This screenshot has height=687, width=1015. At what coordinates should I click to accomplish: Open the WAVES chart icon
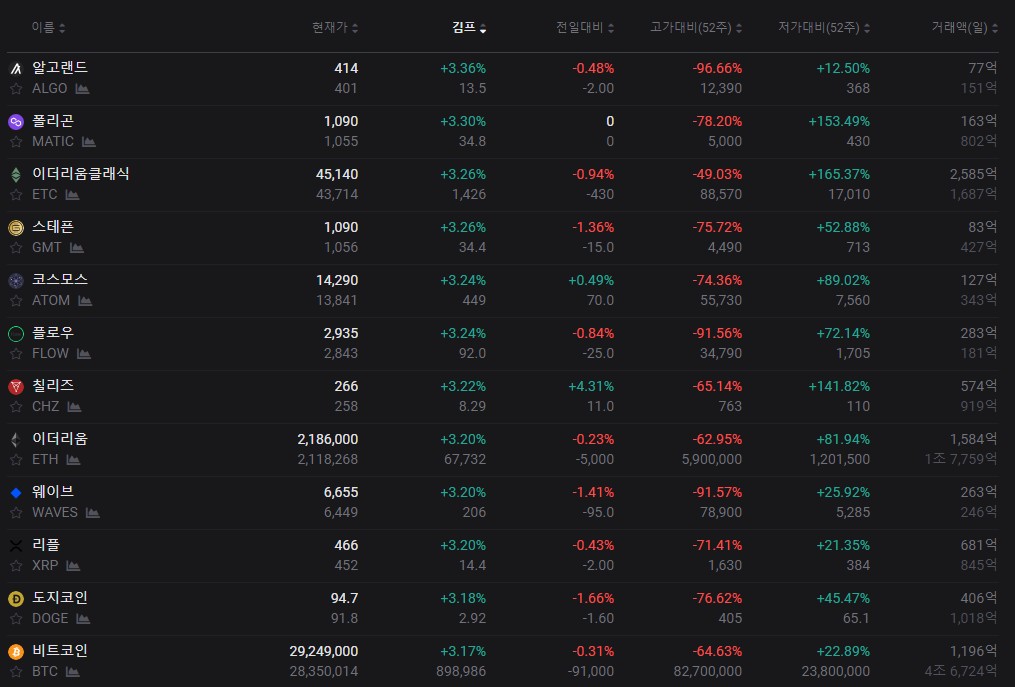pyautogui.click(x=93, y=513)
